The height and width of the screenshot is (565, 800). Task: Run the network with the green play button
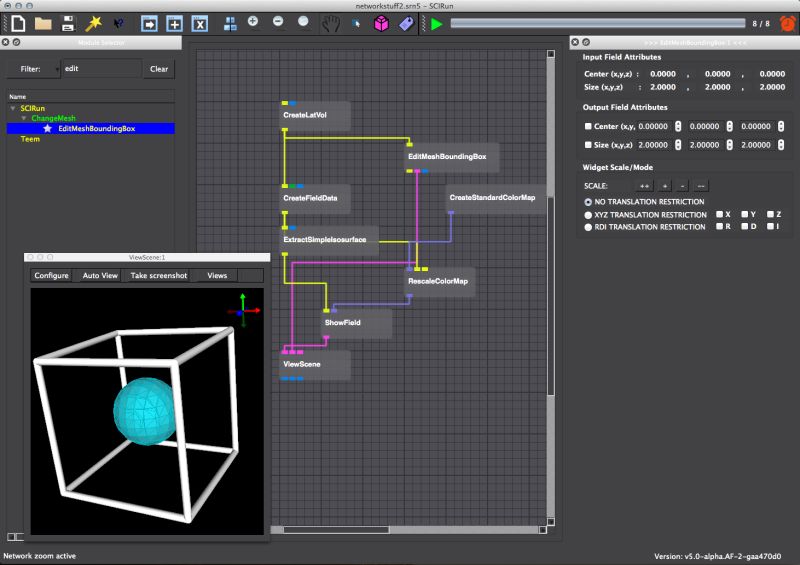coord(436,24)
